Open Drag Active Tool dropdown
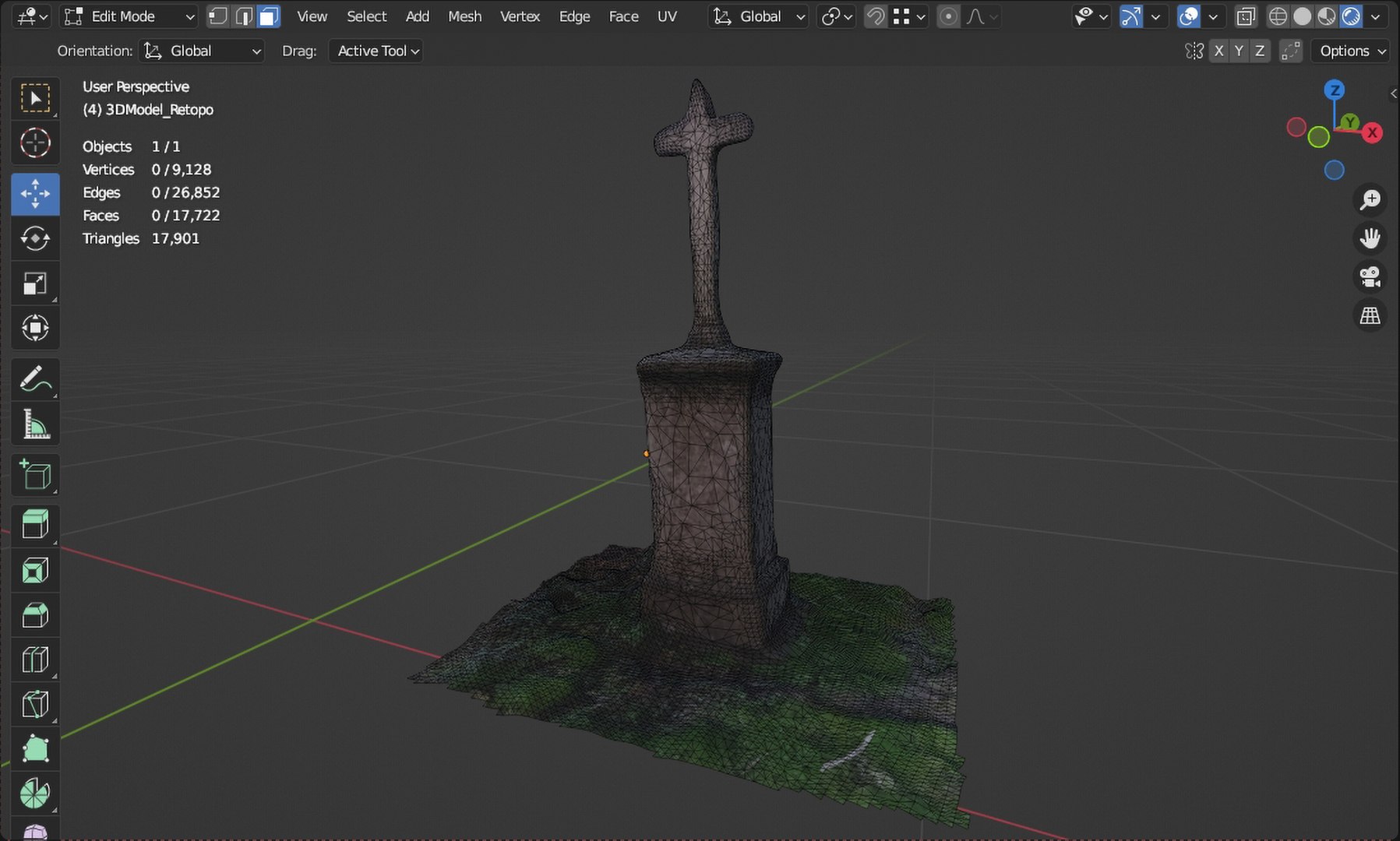Image resolution: width=1400 pixels, height=841 pixels. 376,51
